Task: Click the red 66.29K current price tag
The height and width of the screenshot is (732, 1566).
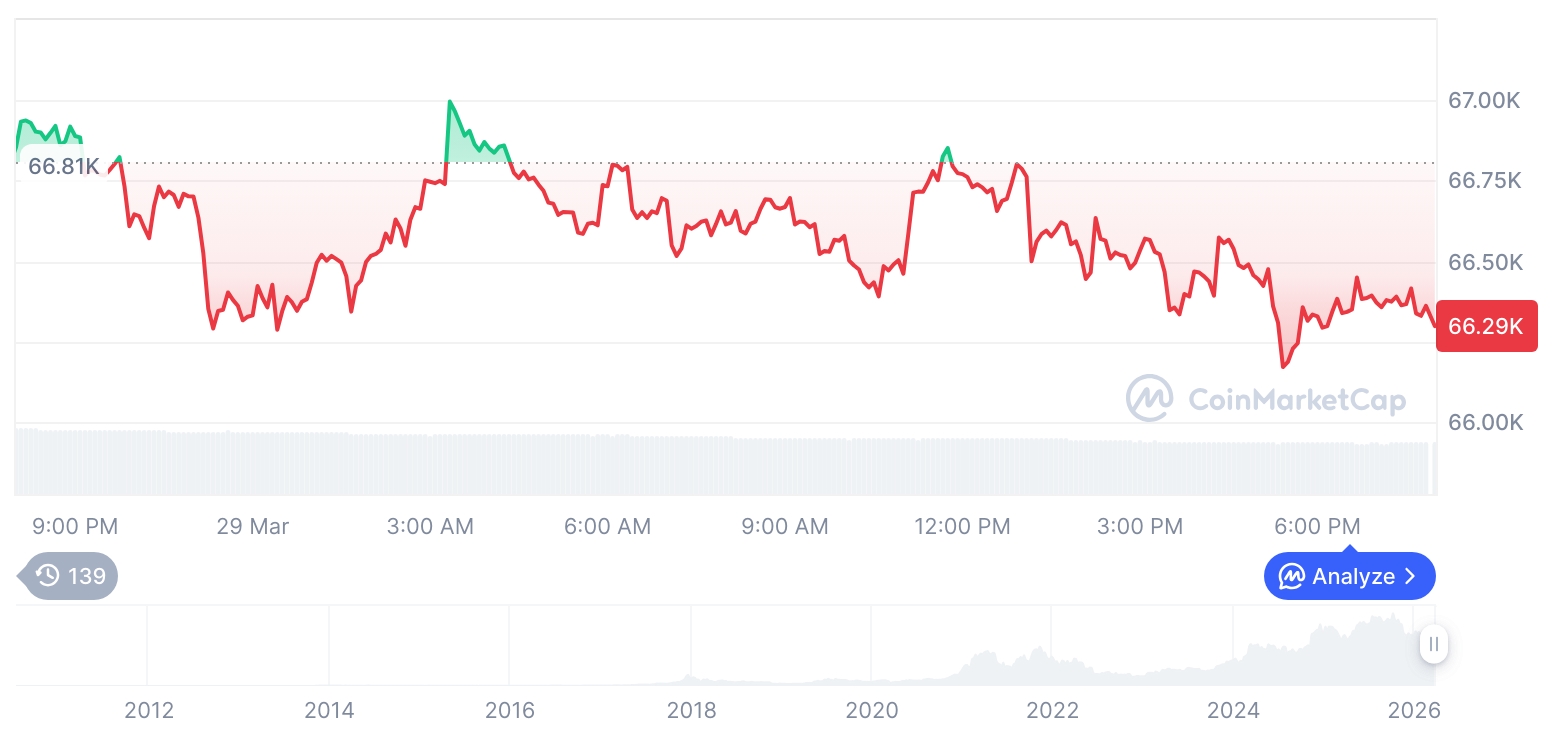Action: click(x=1486, y=326)
